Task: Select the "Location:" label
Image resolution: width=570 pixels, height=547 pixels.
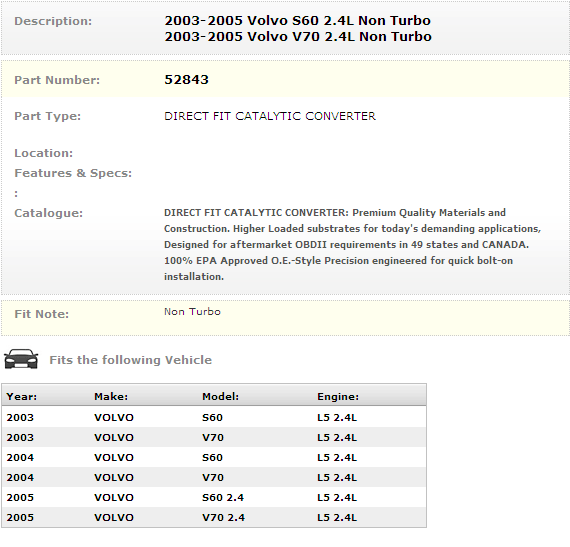Action: click(44, 153)
